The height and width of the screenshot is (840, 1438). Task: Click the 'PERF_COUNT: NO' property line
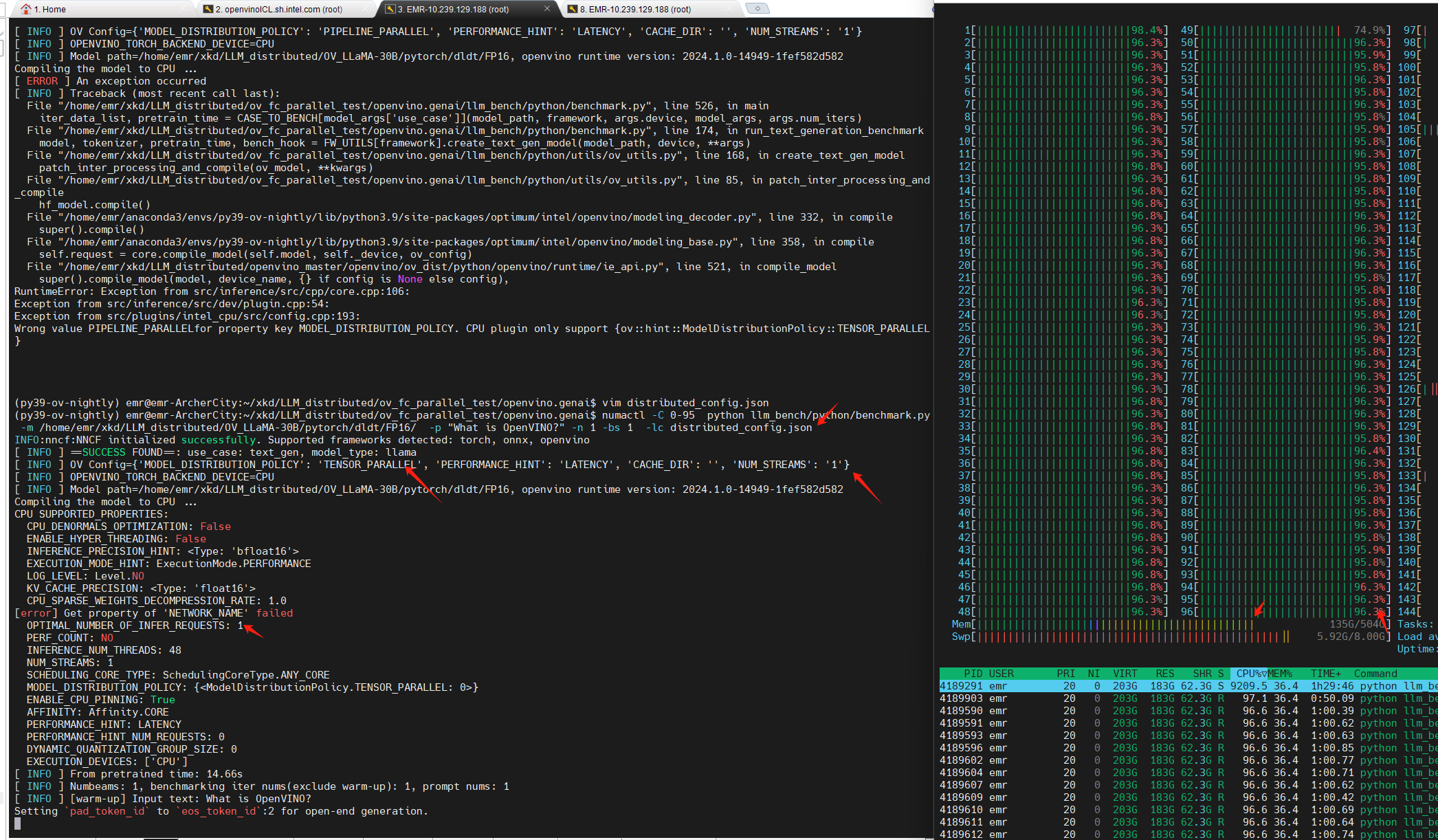pyautogui.click(x=70, y=638)
